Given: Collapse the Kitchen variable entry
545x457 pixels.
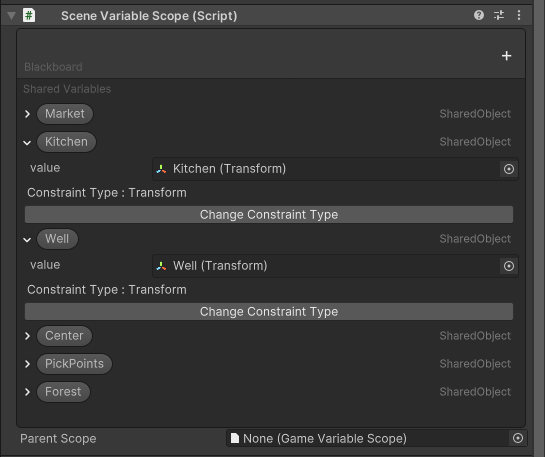Looking at the screenshot, I should 27,142.
